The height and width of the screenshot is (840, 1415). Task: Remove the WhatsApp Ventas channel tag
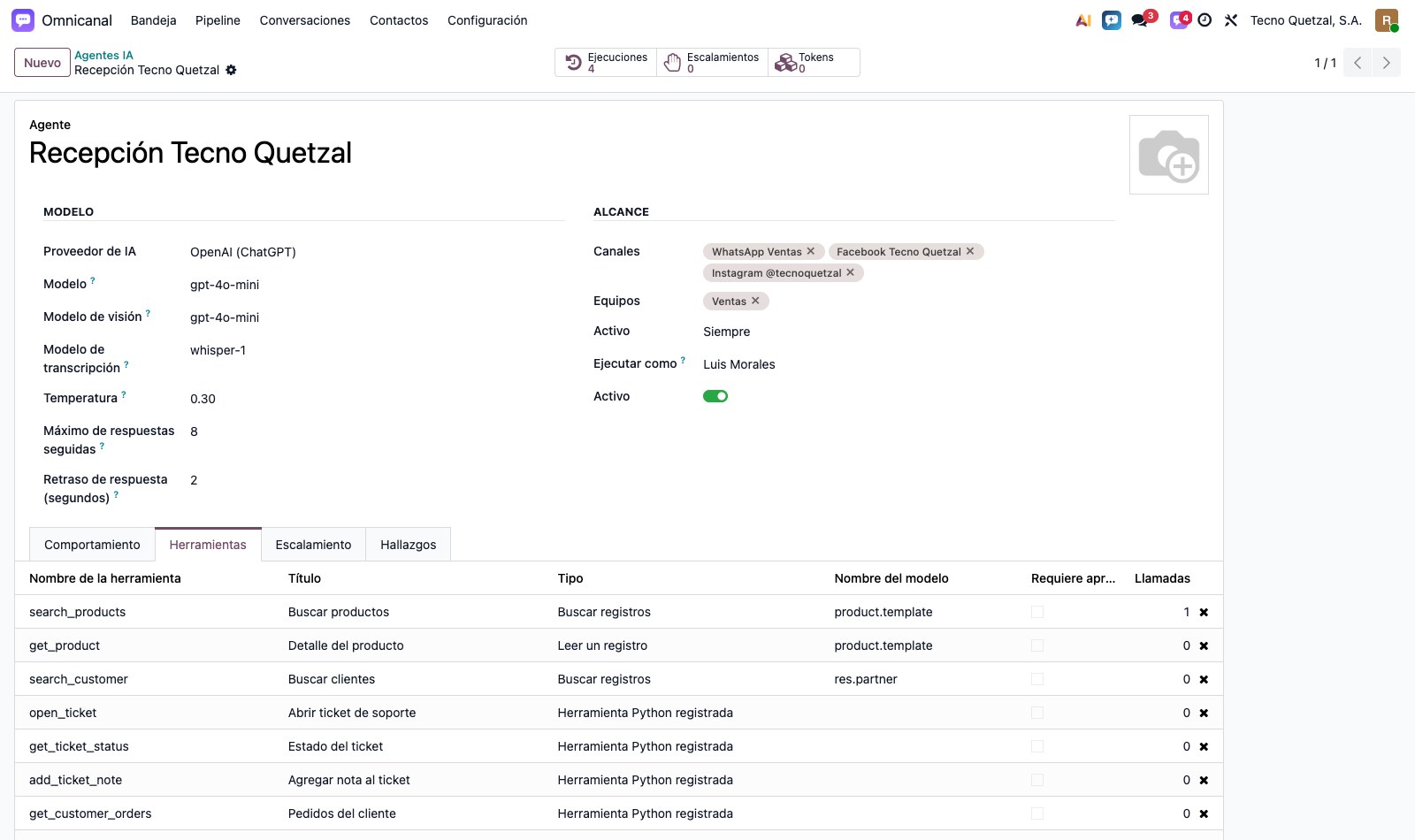click(811, 251)
